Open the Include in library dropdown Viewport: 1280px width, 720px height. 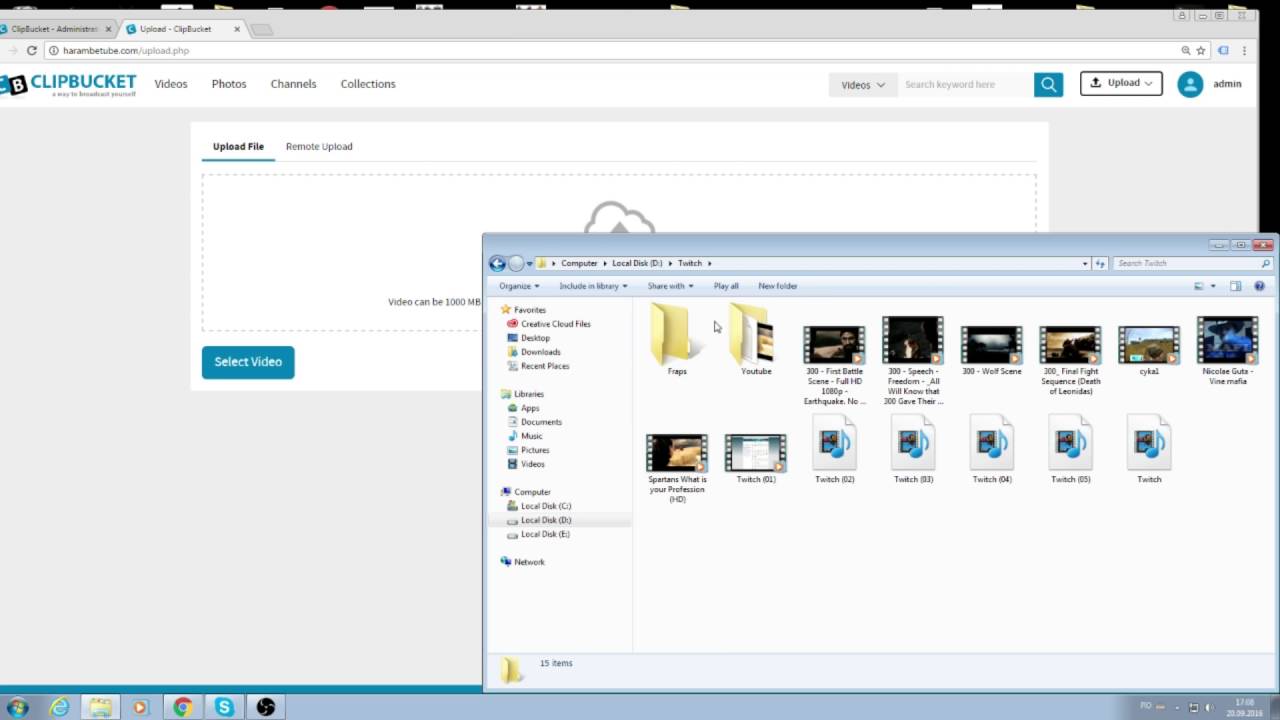(593, 286)
